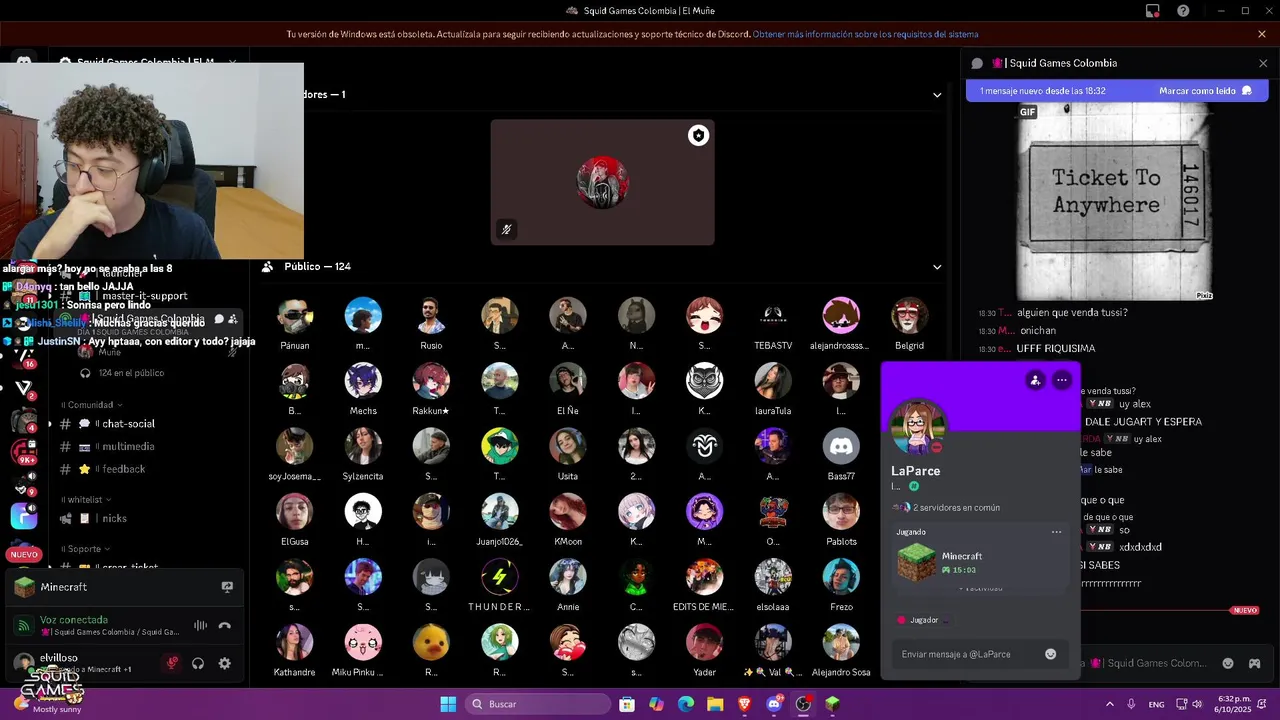This screenshot has height=720, width=1280.
Task: Click Marcar como leído button
Action: [1205, 91]
